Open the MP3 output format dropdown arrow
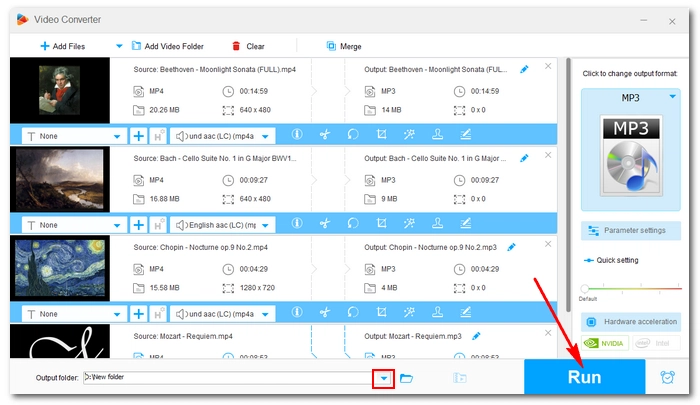The width and height of the screenshot is (700, 405). point(672,96)
